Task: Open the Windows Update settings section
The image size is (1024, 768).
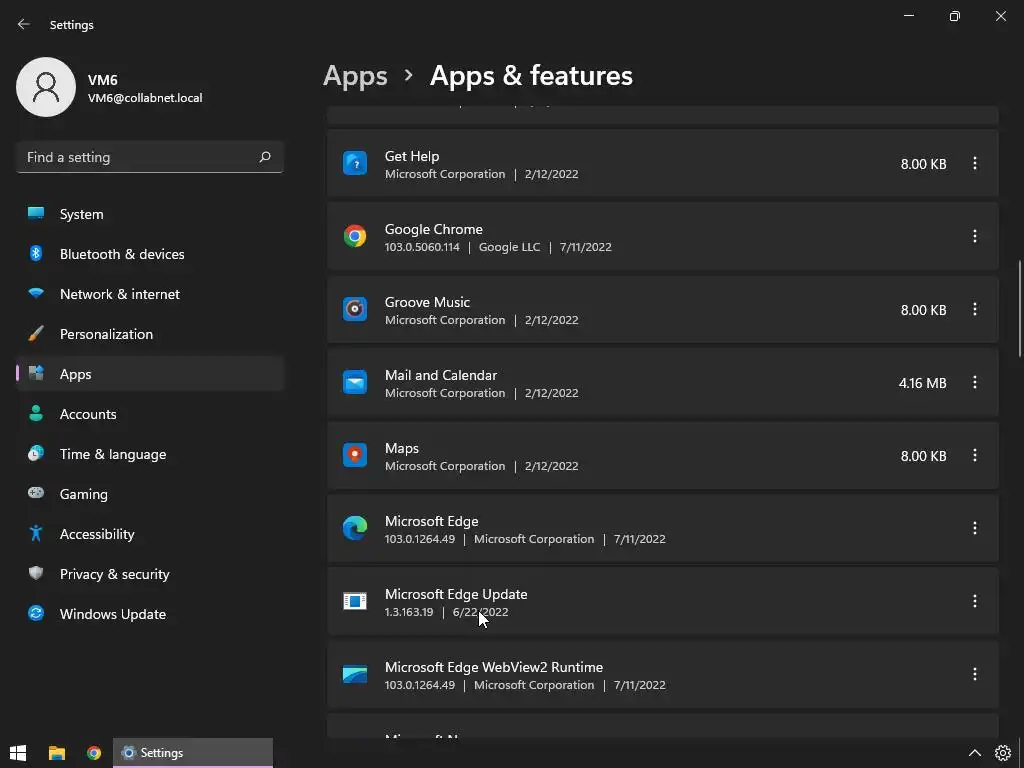Action: [112, 614]
